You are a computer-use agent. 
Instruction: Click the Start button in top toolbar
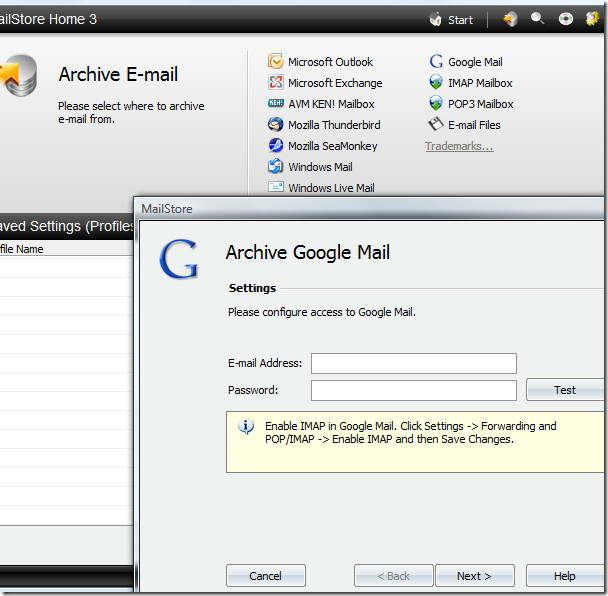click(x=451, y=19)
